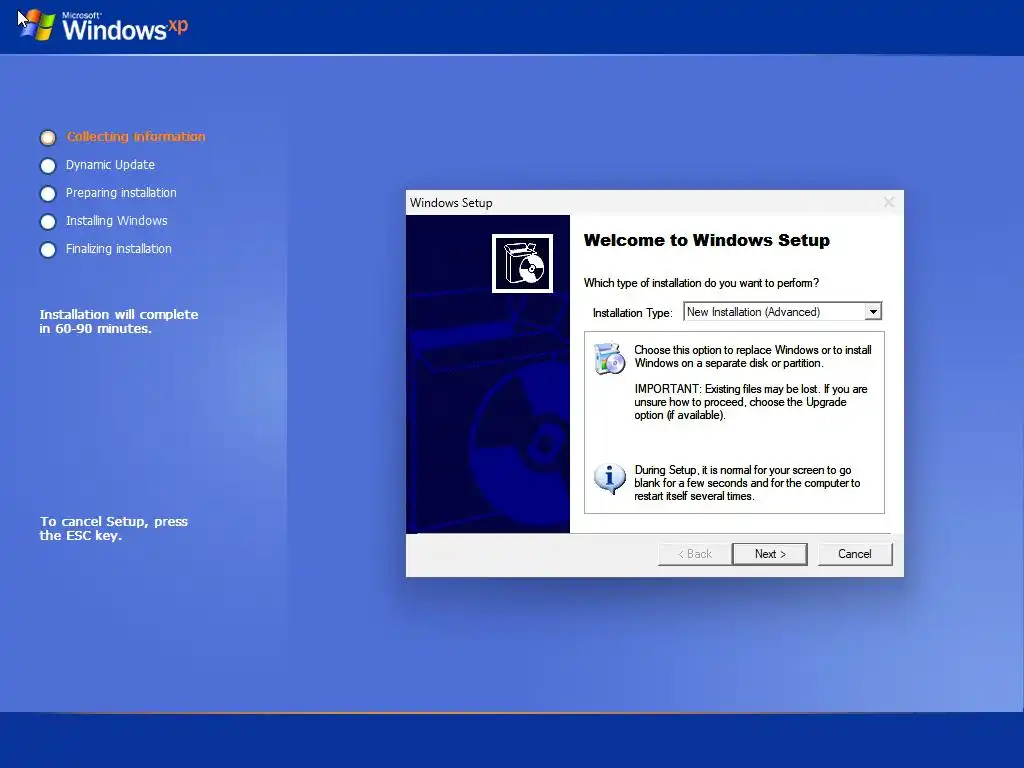Click the Windows XP wordmark in header

pyautogui.click(x=125, y=27)
